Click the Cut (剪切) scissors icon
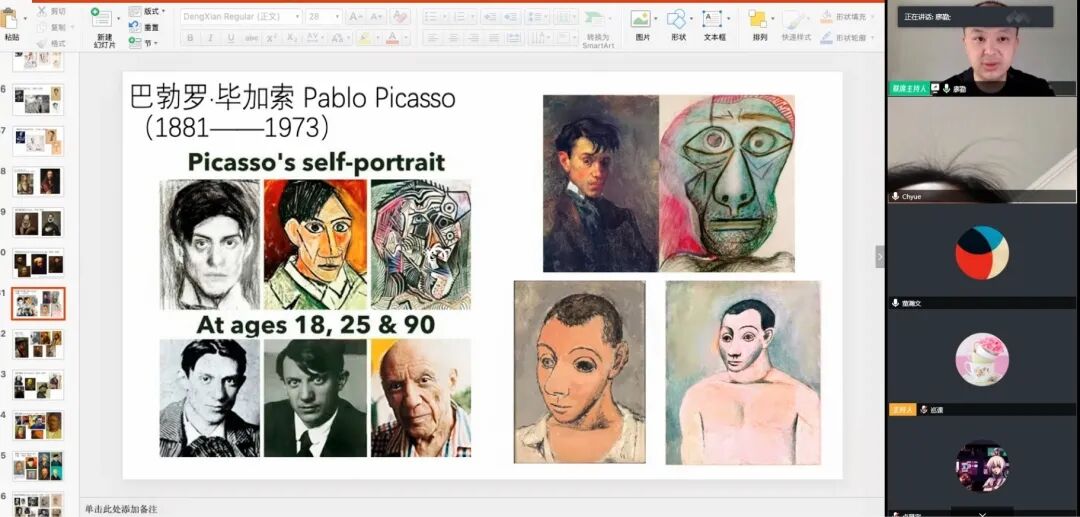 point(42,11)
